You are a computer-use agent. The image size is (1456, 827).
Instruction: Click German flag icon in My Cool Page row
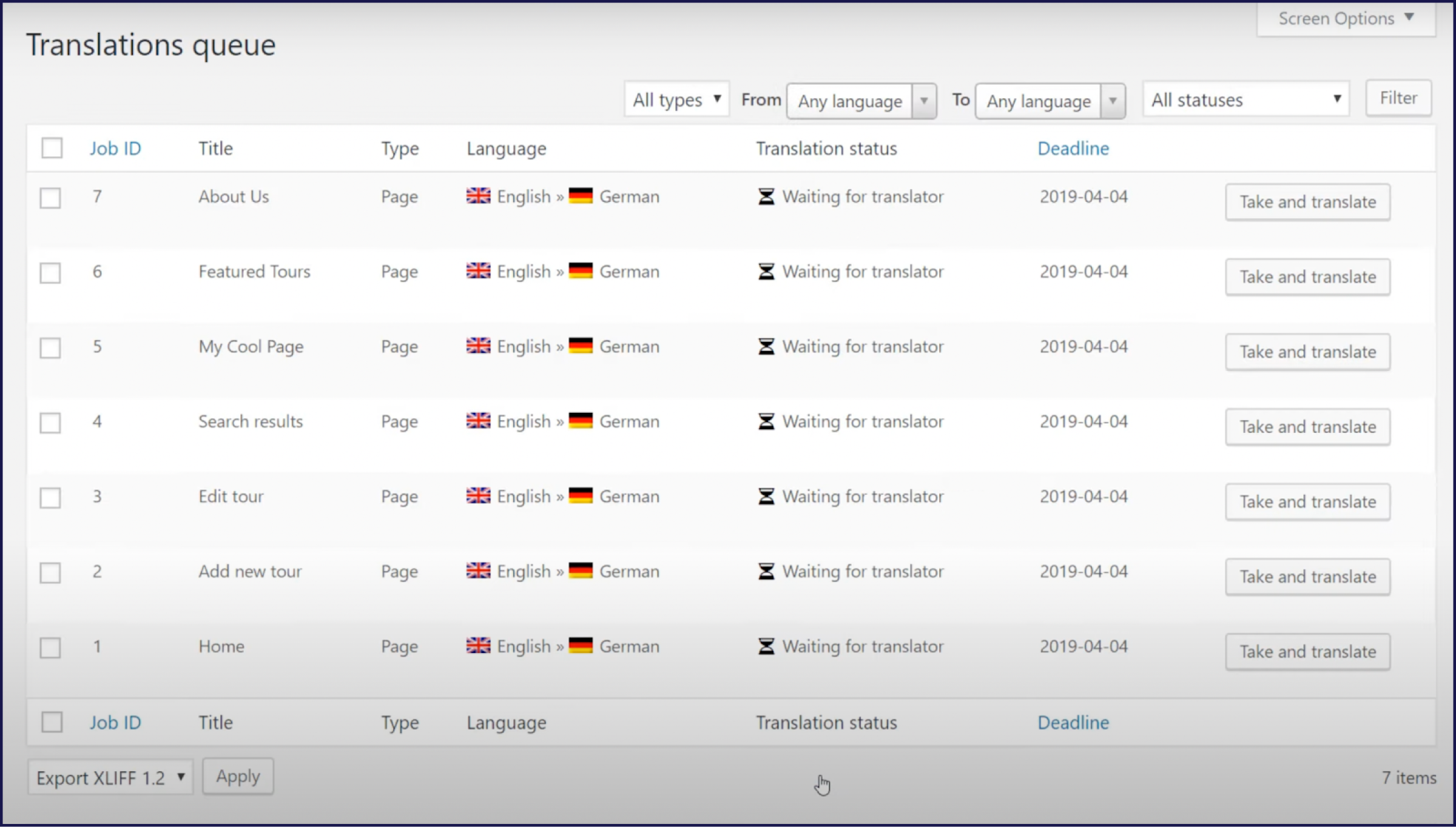581,345
